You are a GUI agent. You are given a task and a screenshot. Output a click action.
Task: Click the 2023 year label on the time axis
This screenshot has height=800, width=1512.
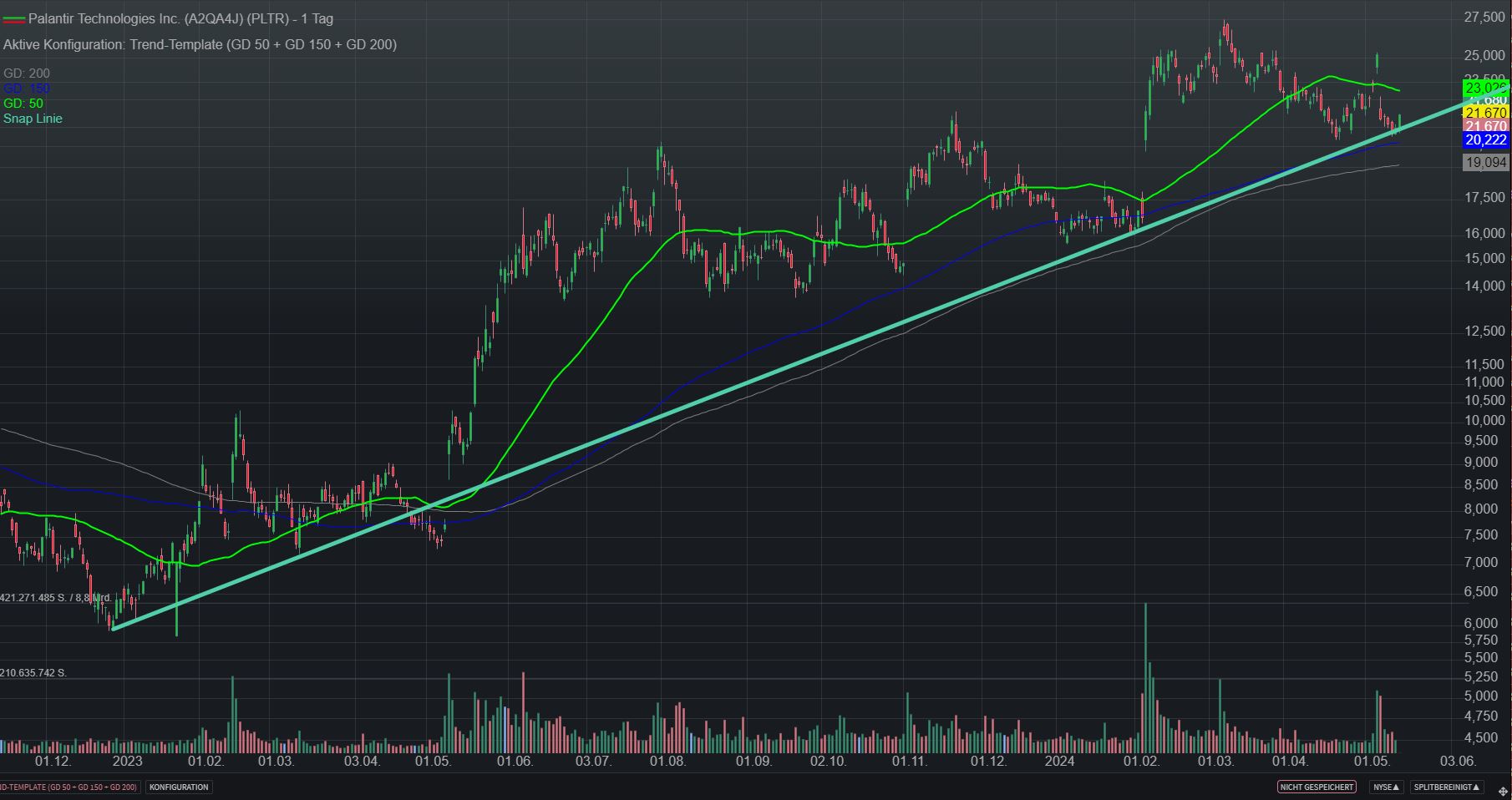pyautogui.click(x=127, y=762)
